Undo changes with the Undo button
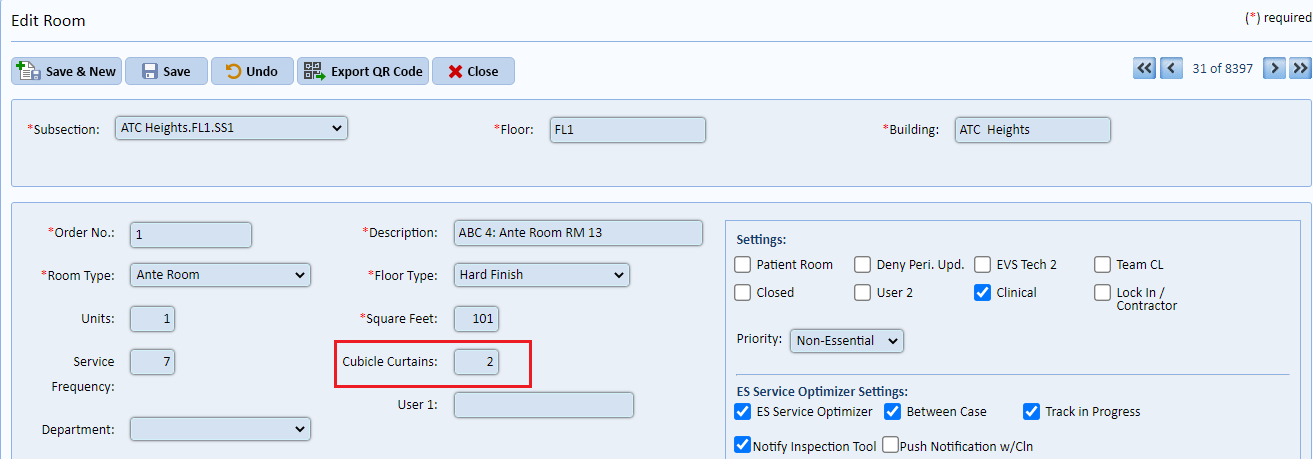The height and width of the screenshot is (459, 1313). pos(252,71)
